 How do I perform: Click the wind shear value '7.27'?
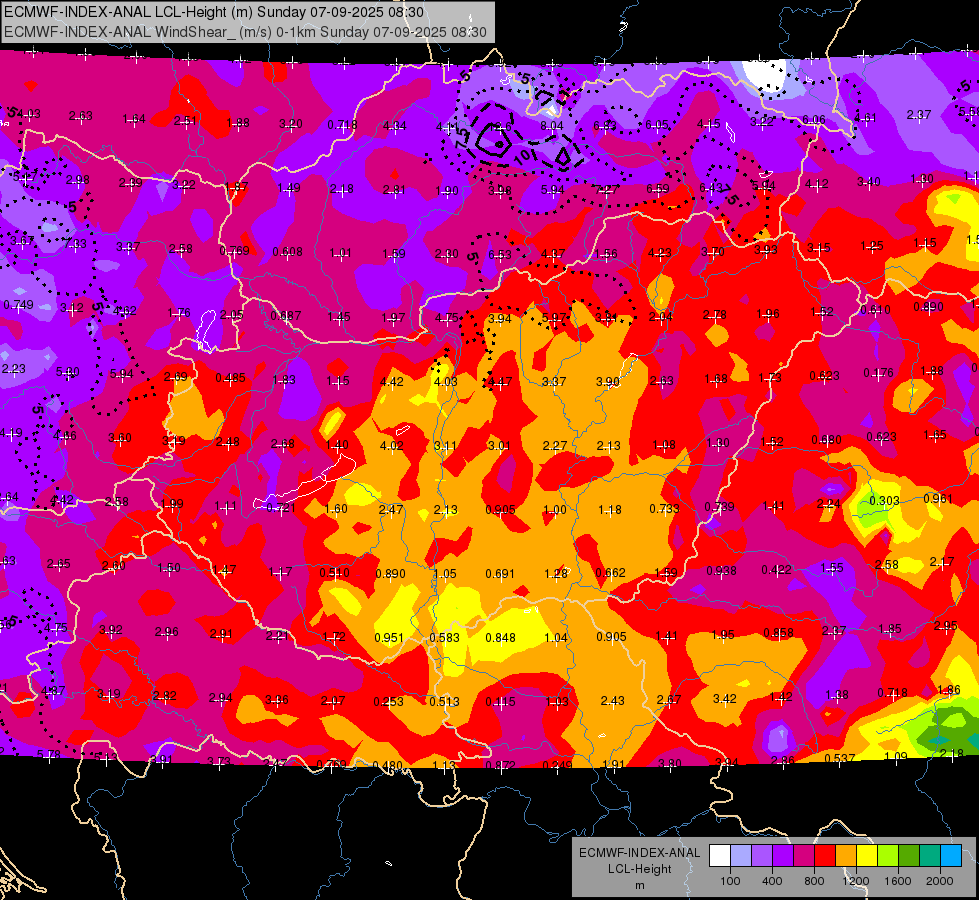click(606, 189)
